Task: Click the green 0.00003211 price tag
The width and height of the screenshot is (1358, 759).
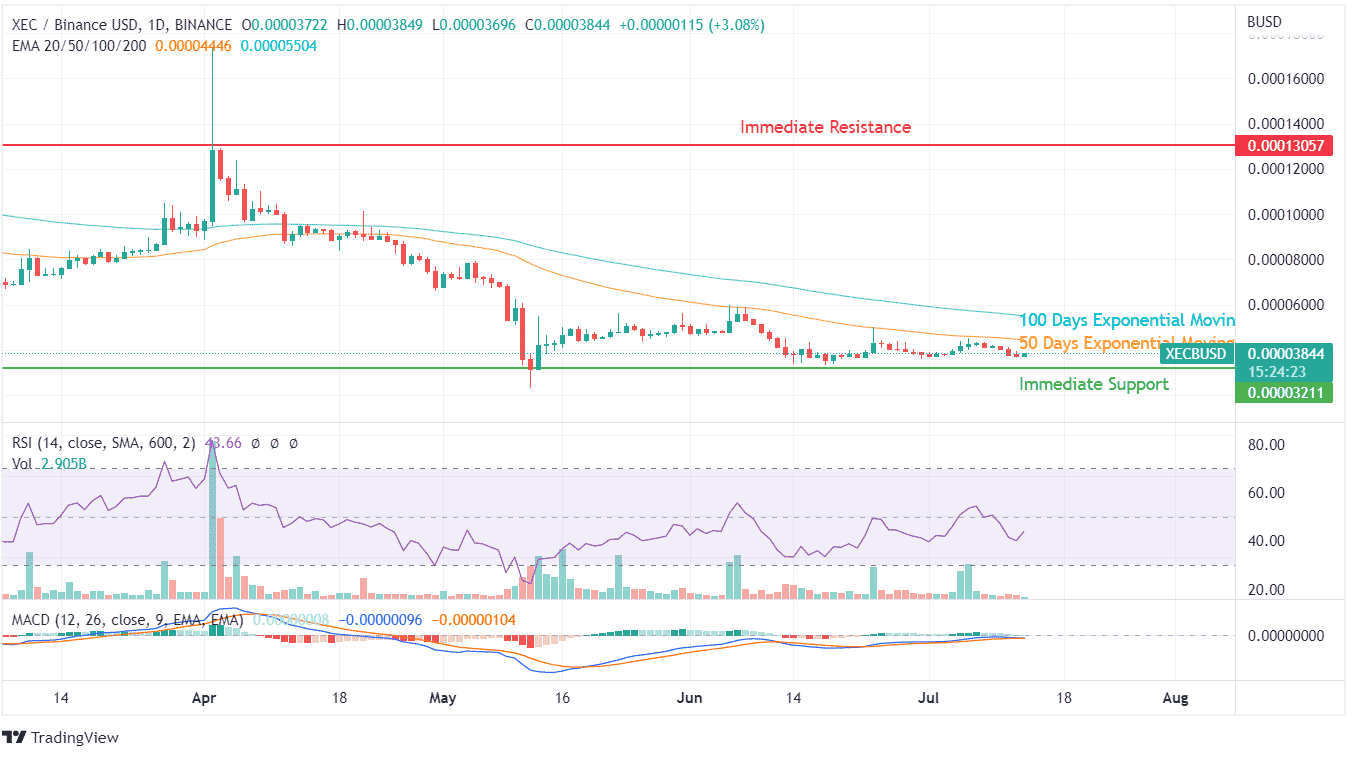Action: 1285,393
